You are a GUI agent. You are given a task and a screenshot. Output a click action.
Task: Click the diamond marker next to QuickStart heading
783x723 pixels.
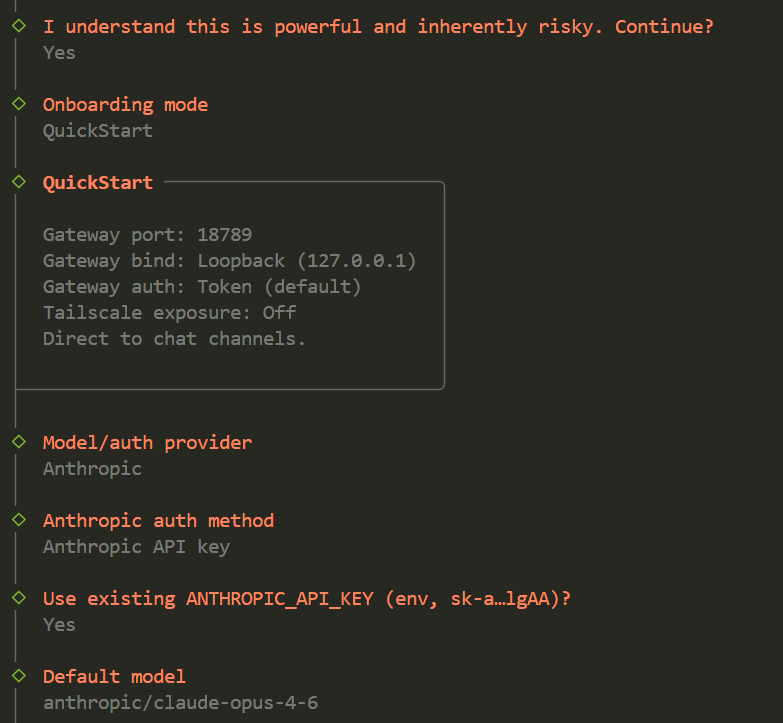coord(18,181)
